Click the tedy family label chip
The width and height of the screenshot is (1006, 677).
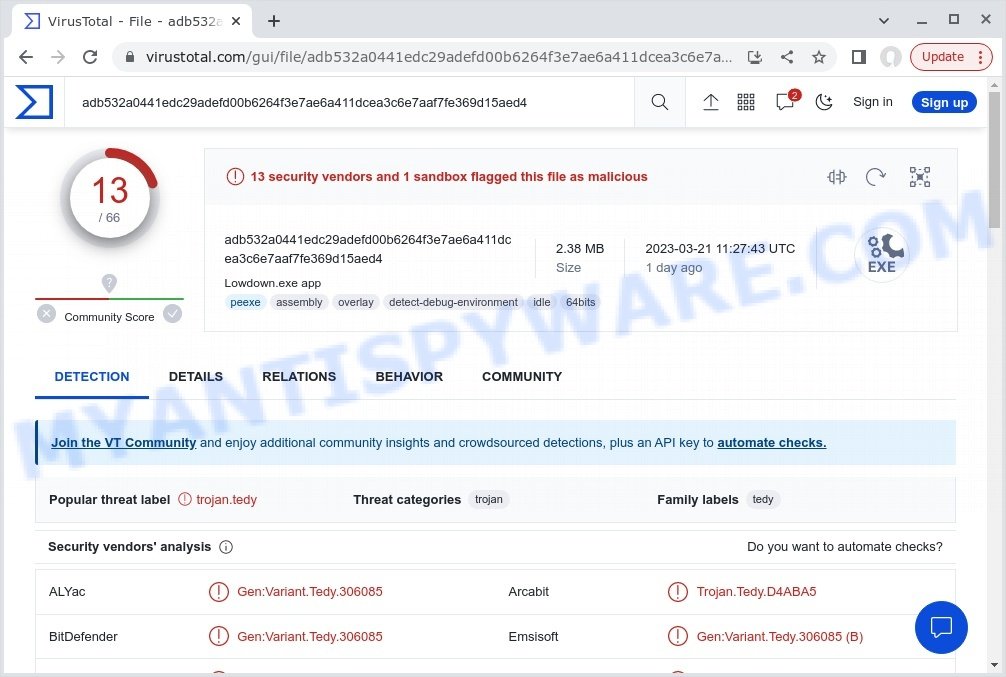click(x=763, y=499)
